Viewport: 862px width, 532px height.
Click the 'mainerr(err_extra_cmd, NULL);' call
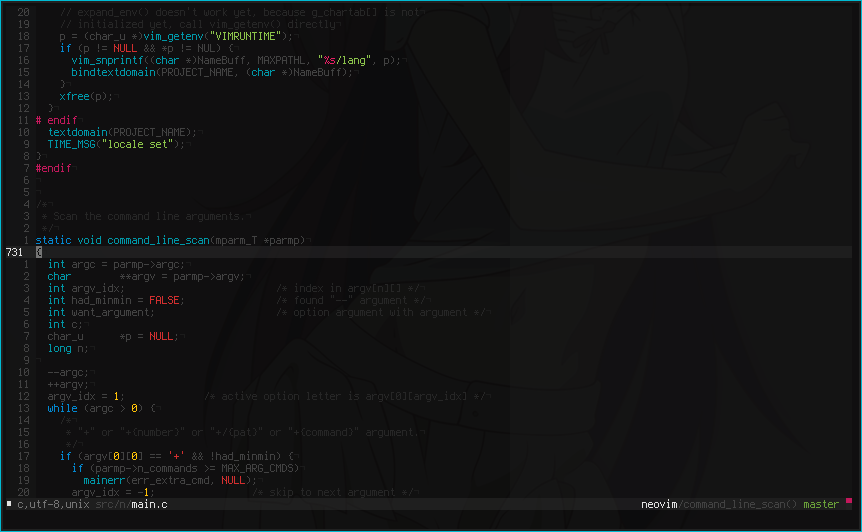170,480
